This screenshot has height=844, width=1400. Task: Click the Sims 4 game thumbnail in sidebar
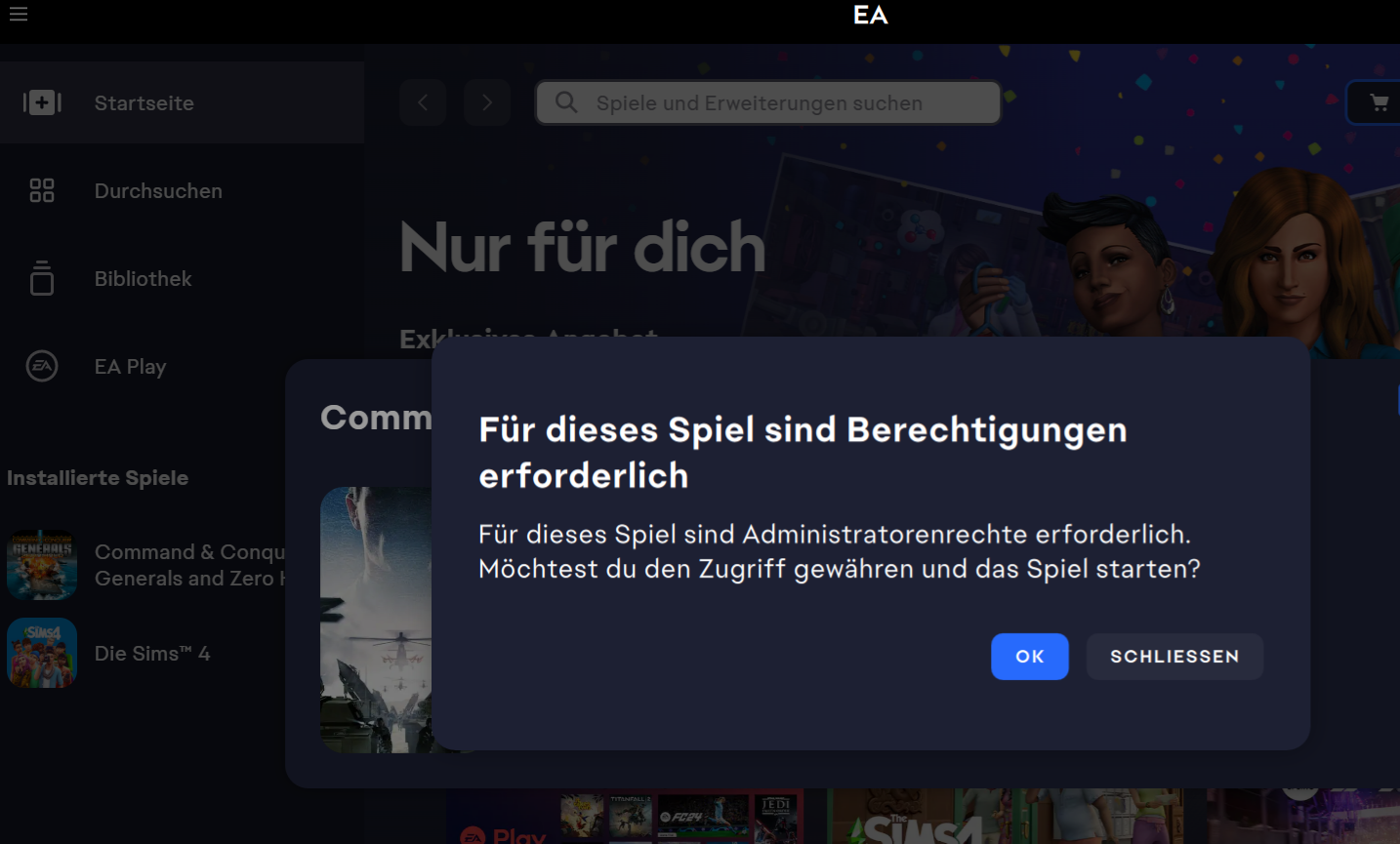point(42,653)
